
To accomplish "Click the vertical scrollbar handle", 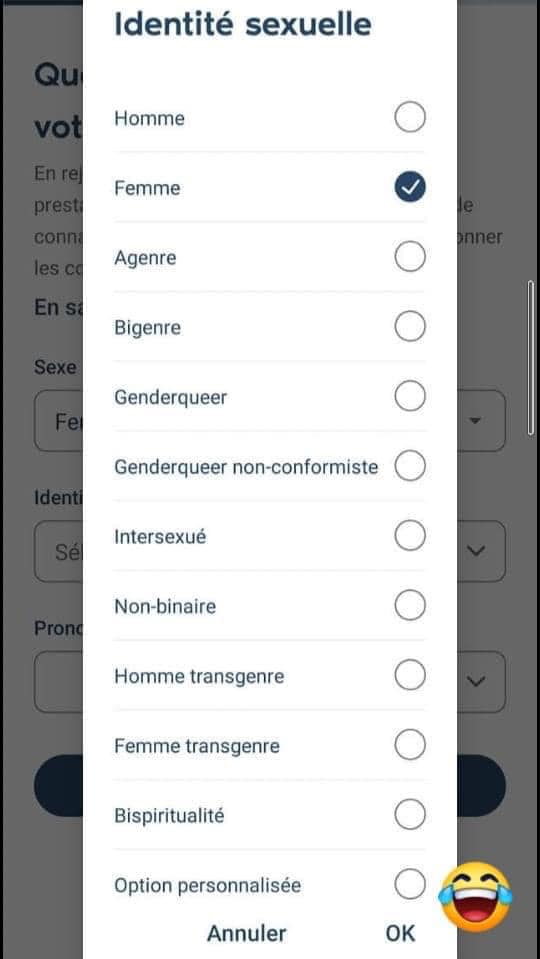I will (x=531, y=358).
